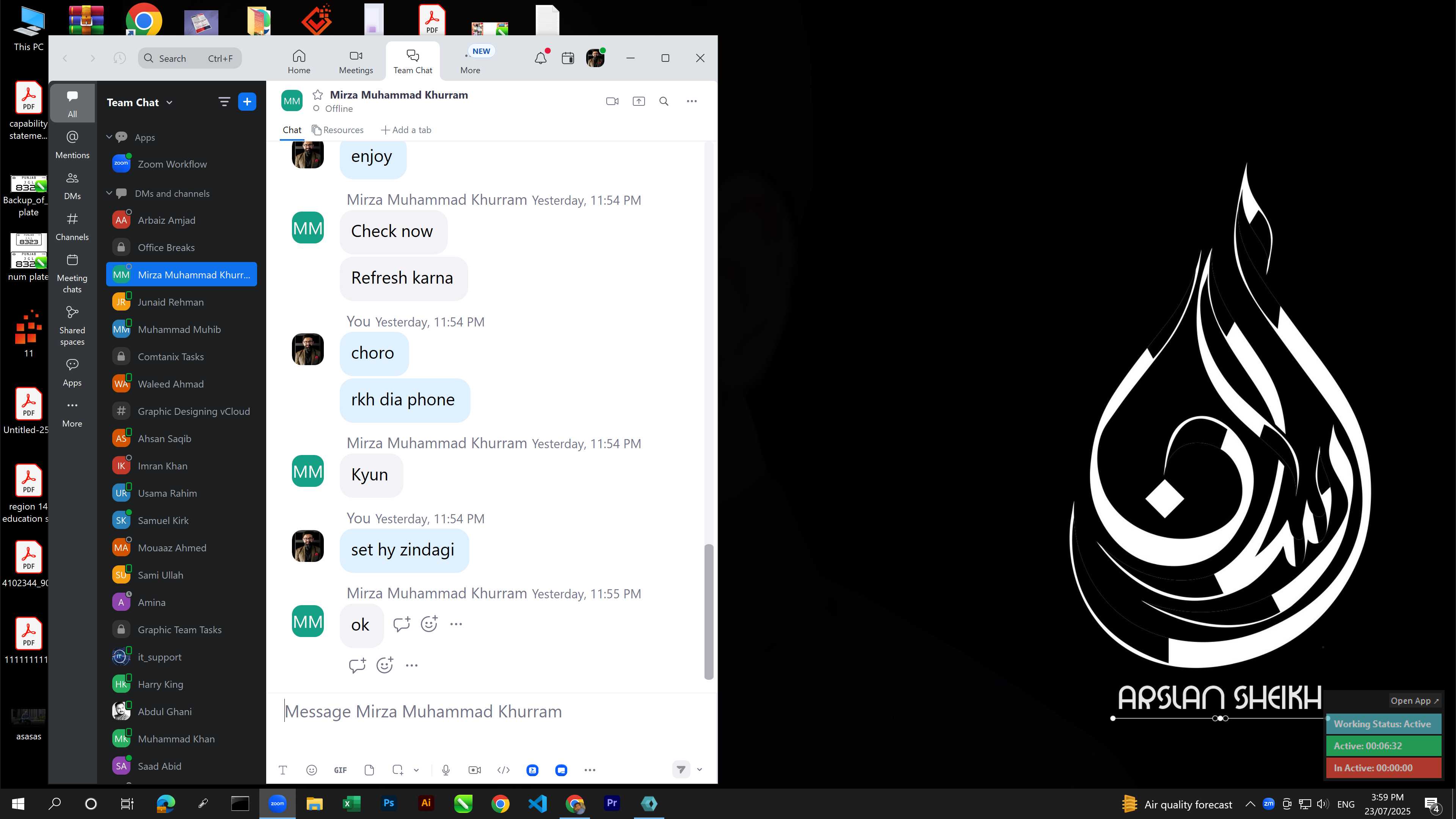Open the Team Chat dropdown chevron
Screen dimensions: 1456x819
click(x=169, y=103)
